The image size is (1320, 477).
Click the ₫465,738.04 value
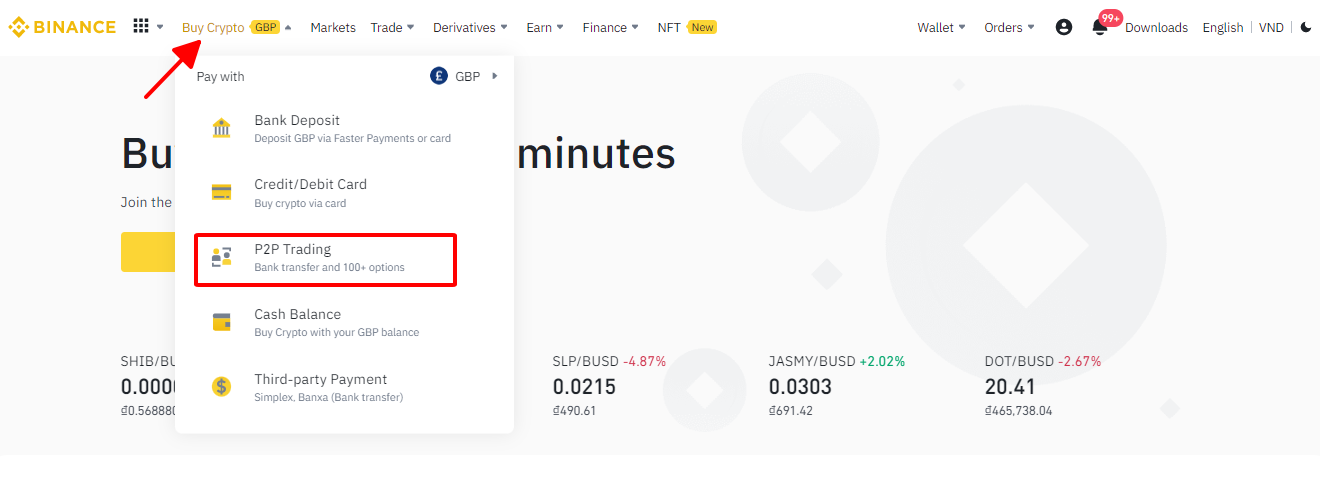[x=1018, y=411]
